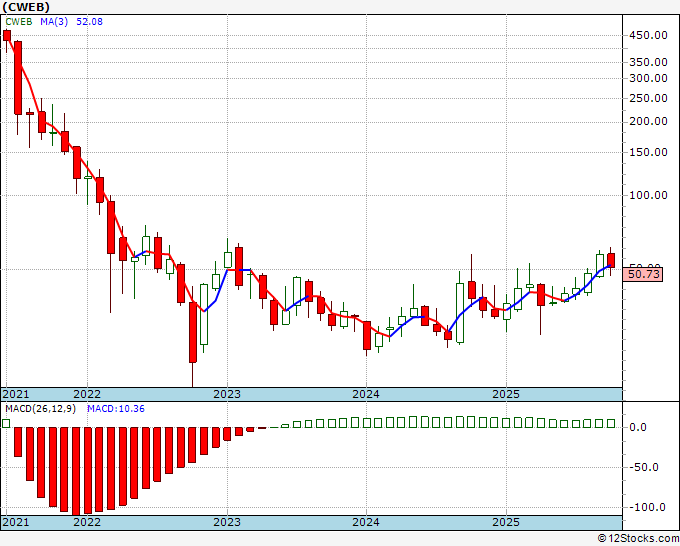Click the 2023 label on price chart axis

coord(227,394)
